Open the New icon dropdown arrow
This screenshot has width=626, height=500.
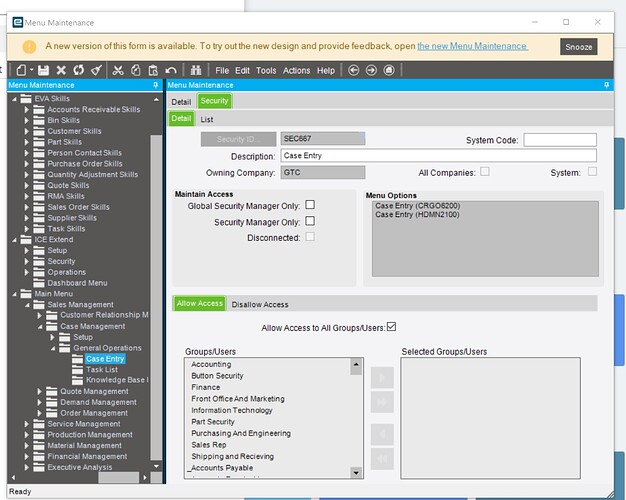pos(31,70)
